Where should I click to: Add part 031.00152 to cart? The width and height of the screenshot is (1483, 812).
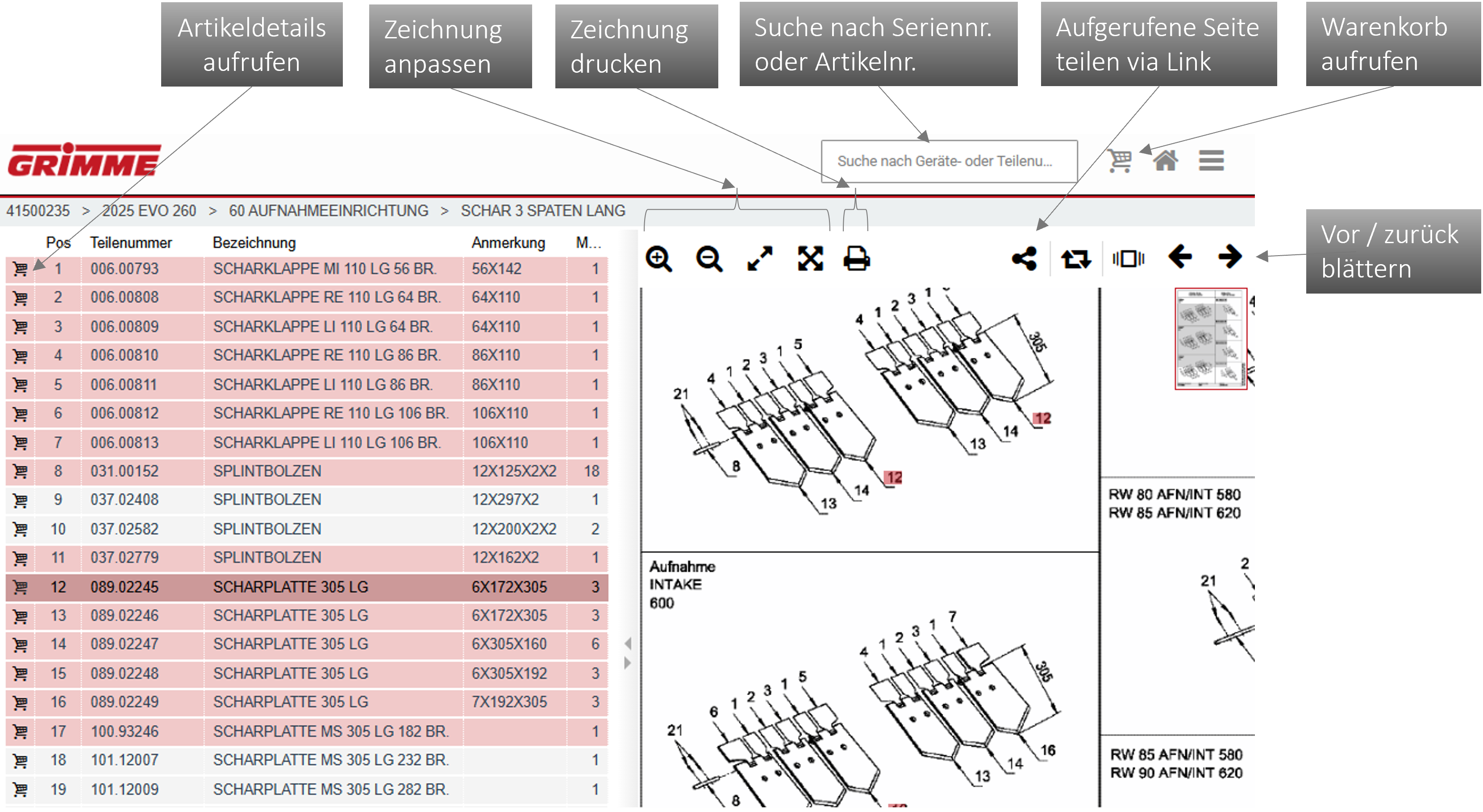pyautogui.click(x=20, y=471)
